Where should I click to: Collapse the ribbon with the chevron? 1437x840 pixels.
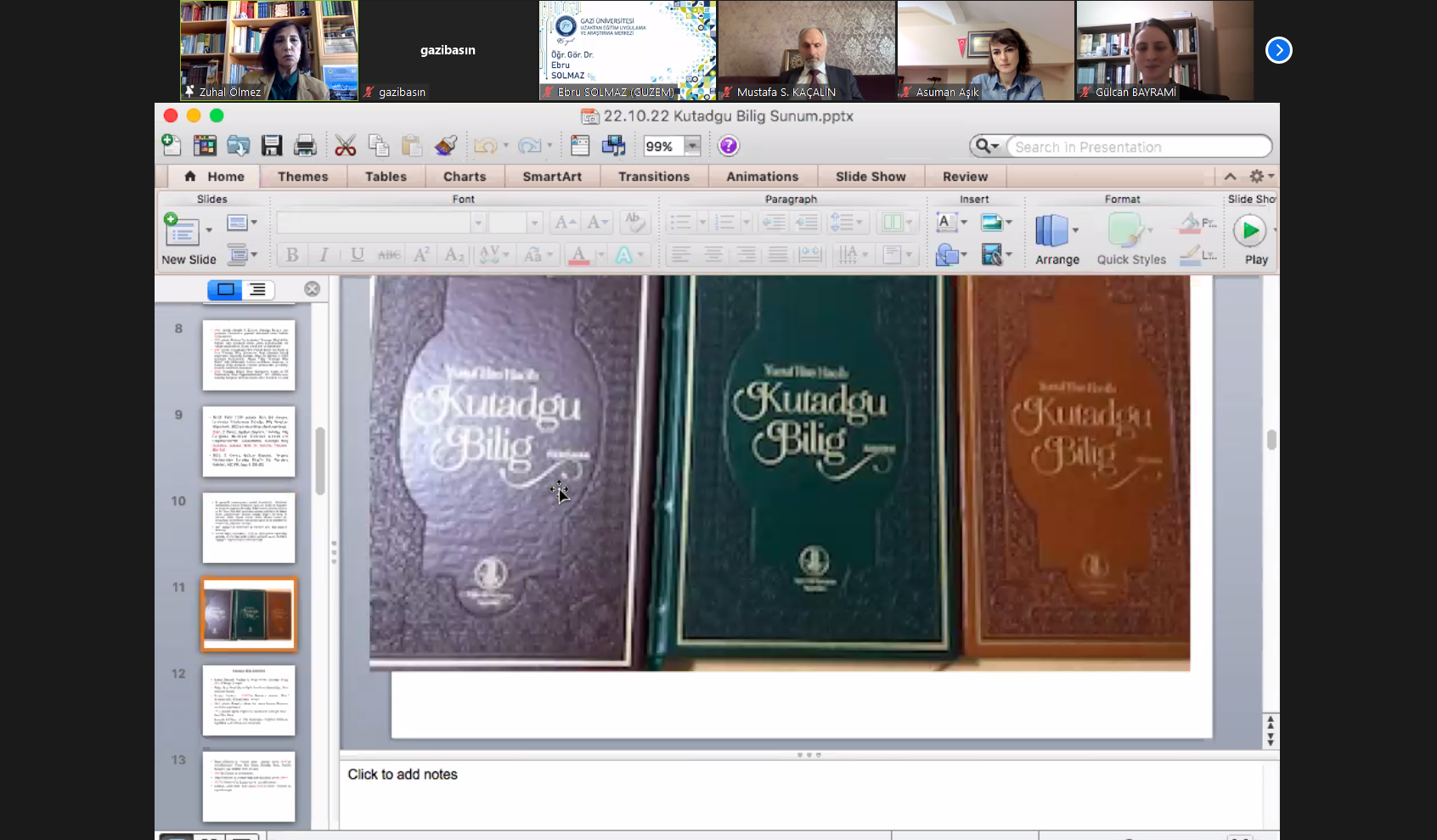coord(1230,177)
